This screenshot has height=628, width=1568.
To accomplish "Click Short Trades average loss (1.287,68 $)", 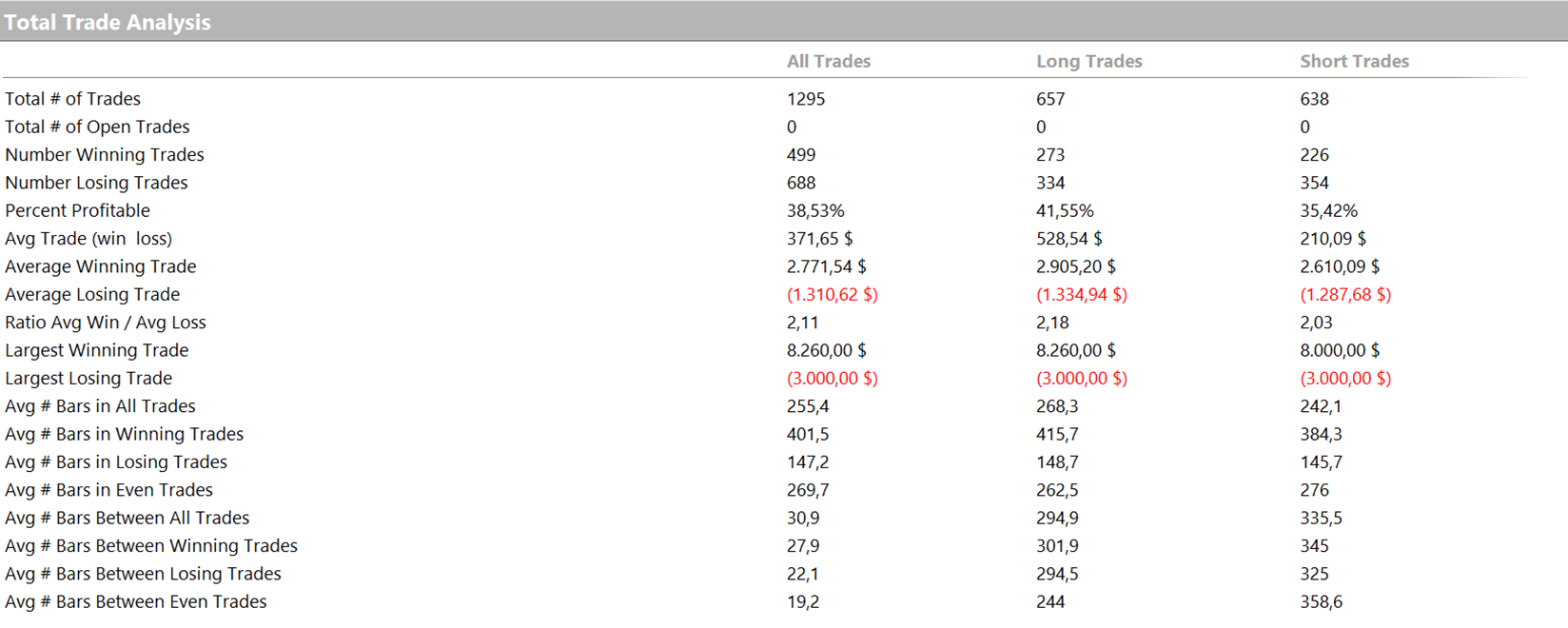I will 1345,294.
